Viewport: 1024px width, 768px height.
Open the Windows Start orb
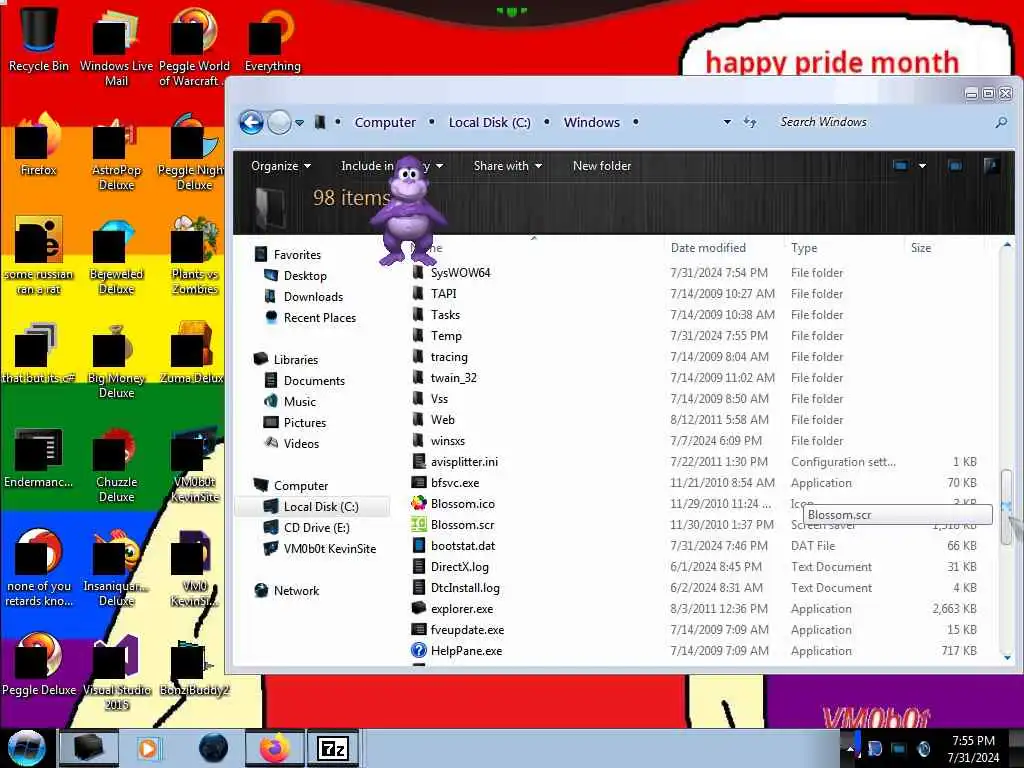[x=26, y=748]
